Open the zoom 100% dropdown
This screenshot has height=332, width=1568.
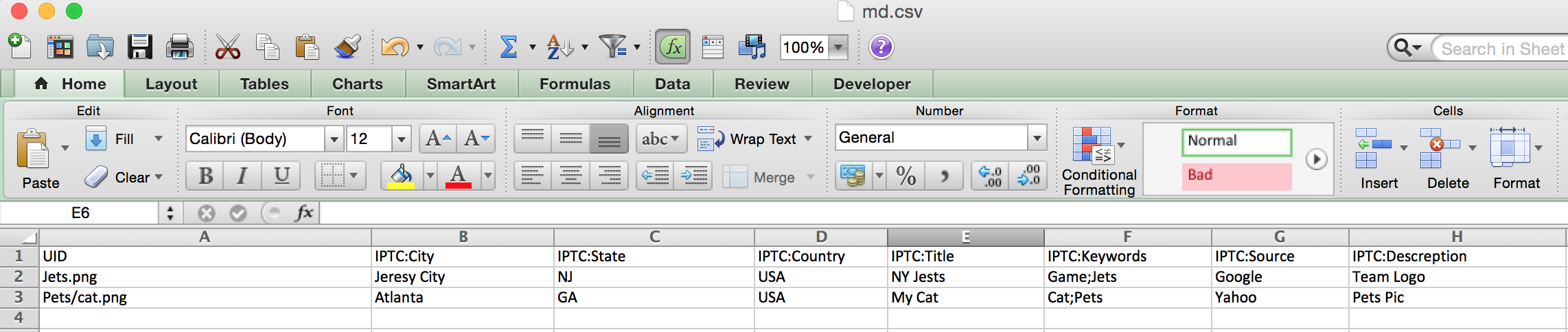tap(838, 47)
